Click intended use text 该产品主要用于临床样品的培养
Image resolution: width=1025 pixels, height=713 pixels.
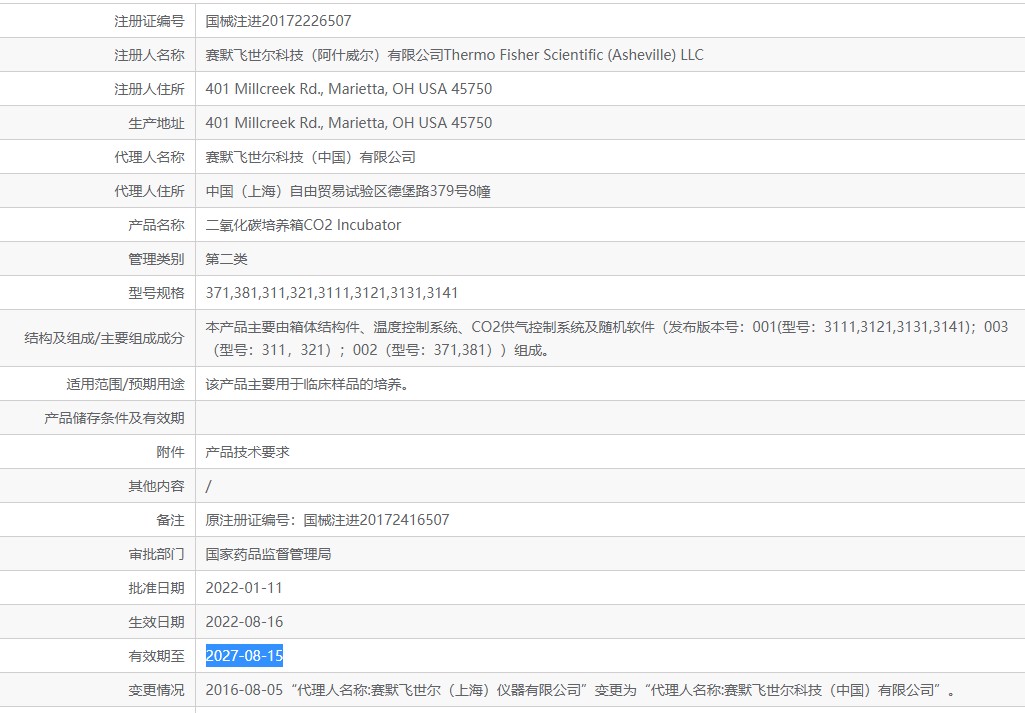pyautogui.click(x=307, y=384)
